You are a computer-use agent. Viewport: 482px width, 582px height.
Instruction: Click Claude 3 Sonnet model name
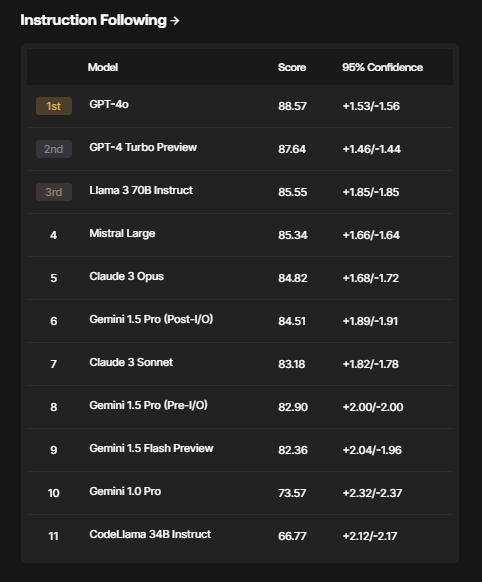(x=131, y=362)
